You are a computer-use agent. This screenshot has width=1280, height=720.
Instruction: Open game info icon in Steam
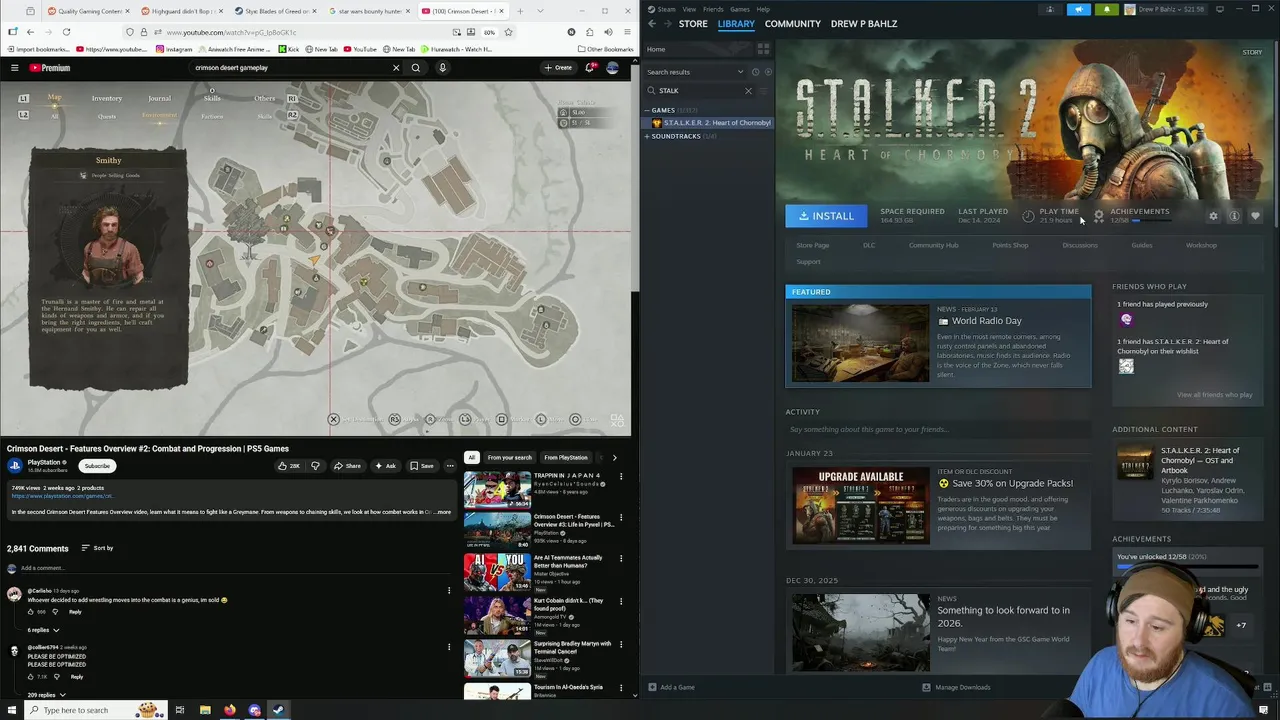point(1234,216)
